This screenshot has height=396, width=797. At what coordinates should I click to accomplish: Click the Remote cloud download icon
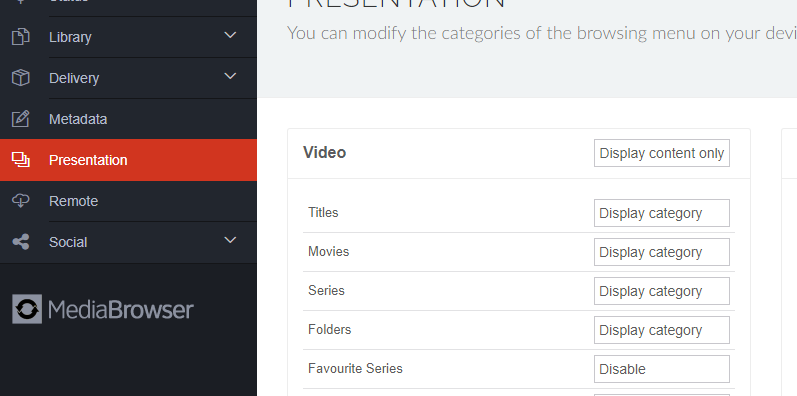(20, 201)
